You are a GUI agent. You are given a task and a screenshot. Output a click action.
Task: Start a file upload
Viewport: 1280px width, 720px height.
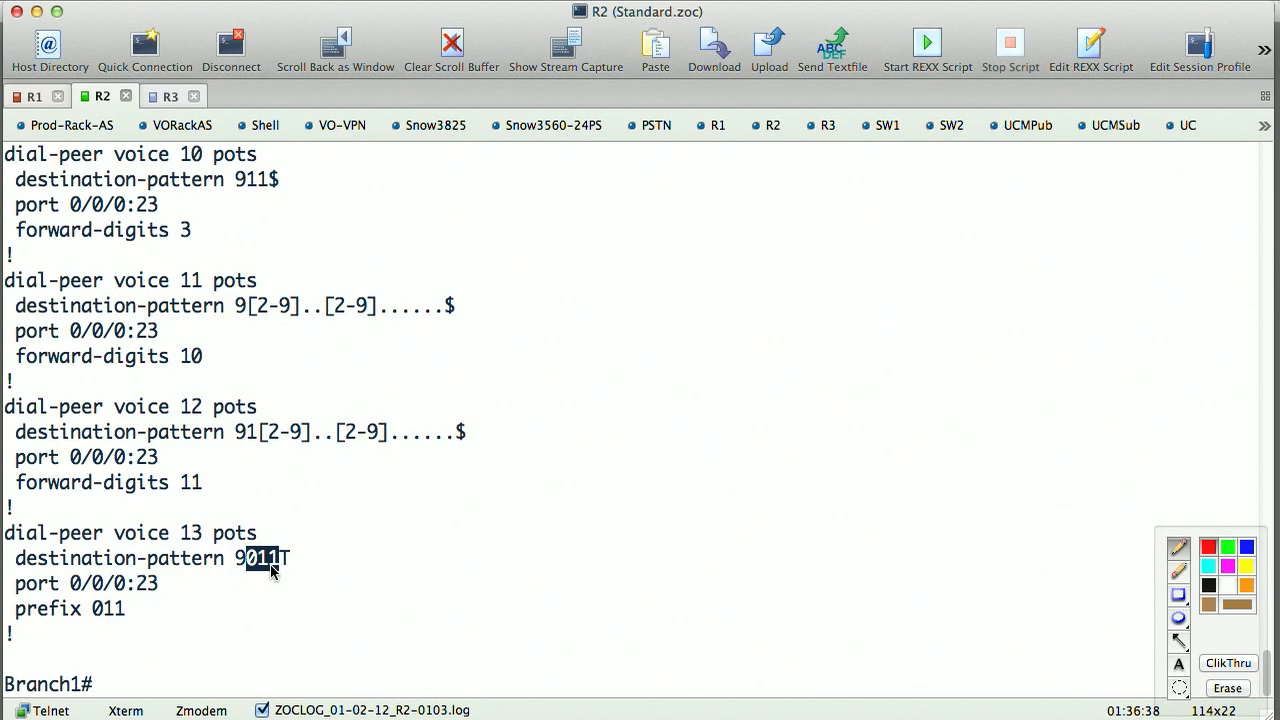click(x=769, y=51)
